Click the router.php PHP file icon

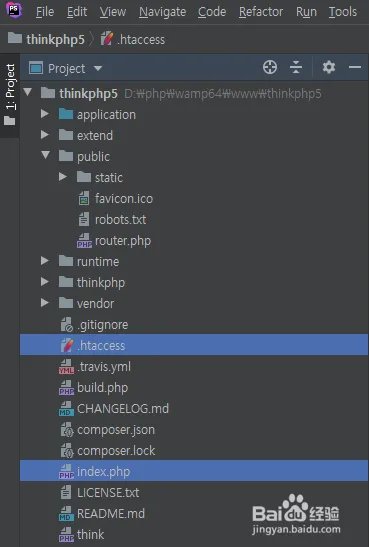pyautogui.click(x=84, y=241)
